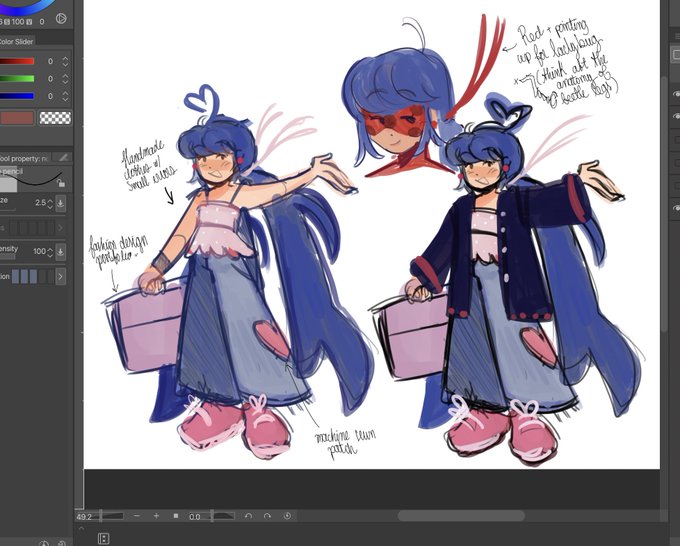Click the Tool property panel title
This screenshot has height=546, width=680.
coord(24,158)
